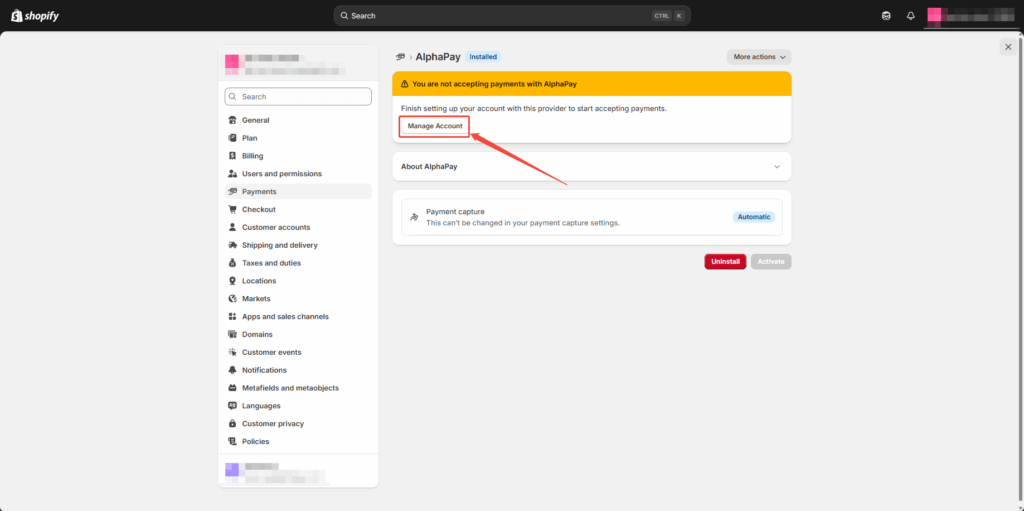
Task: Close the settings panel with X
Action: pyautogui.click(x=1007, y=47)
